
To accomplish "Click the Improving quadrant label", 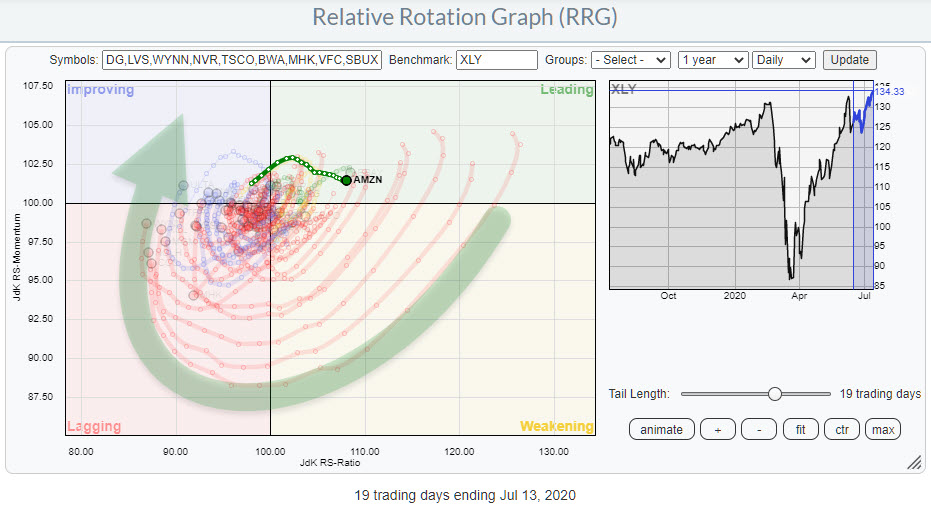I will [x=100, y=90].
